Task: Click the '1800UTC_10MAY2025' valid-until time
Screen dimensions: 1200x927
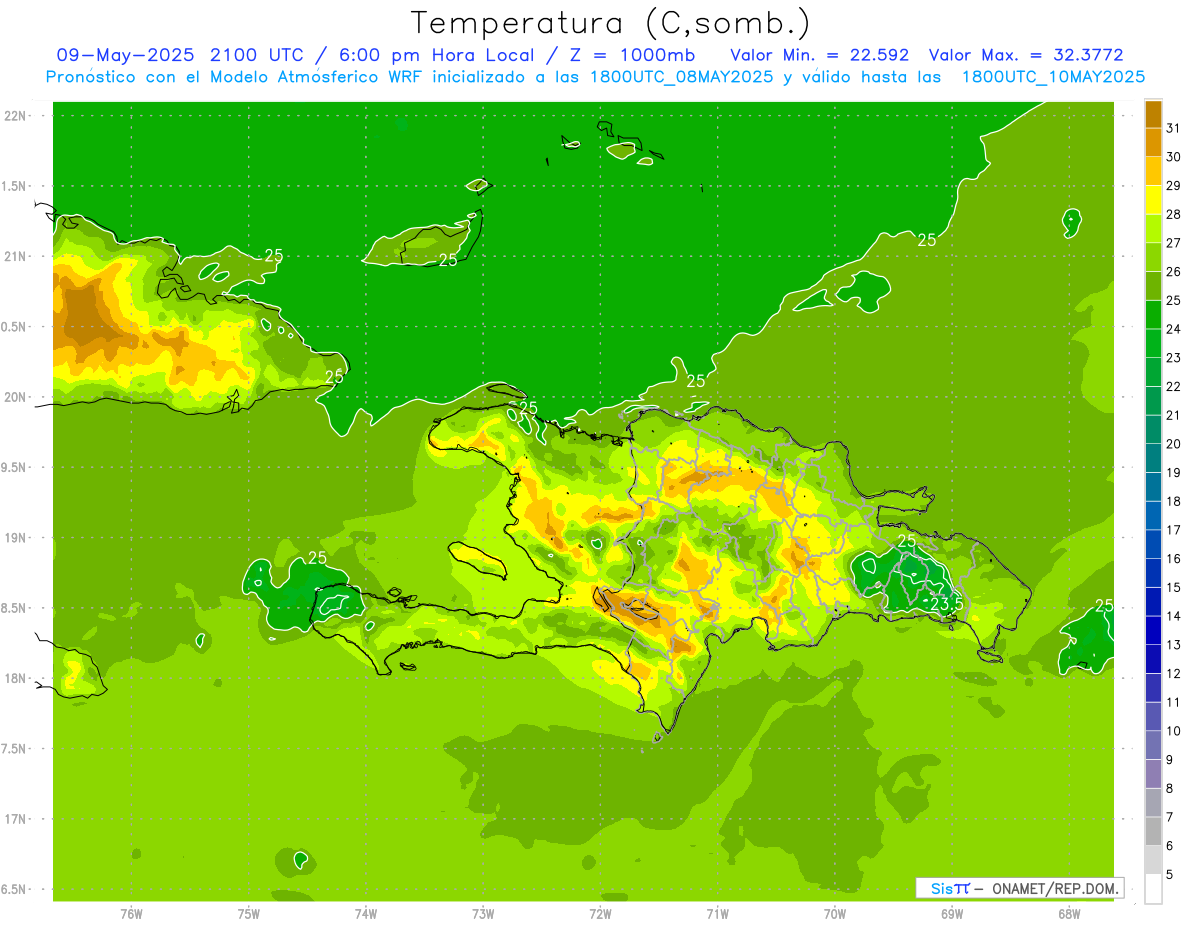Action: click(x=1053, y=77)
